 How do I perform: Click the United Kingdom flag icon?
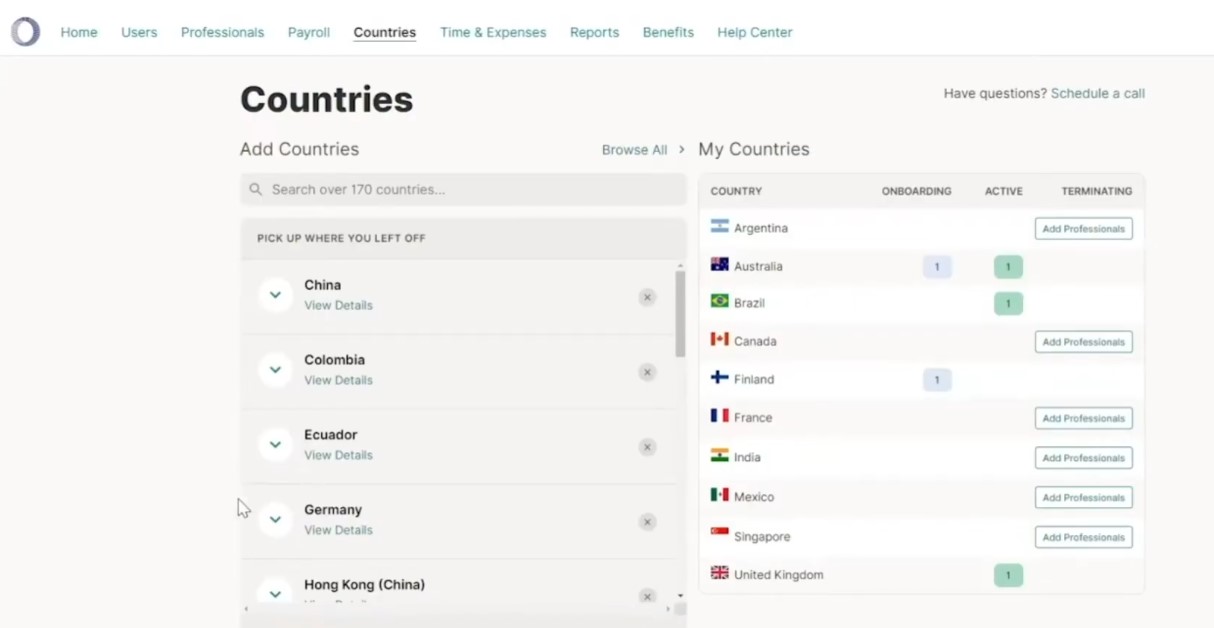click(719, 573)
